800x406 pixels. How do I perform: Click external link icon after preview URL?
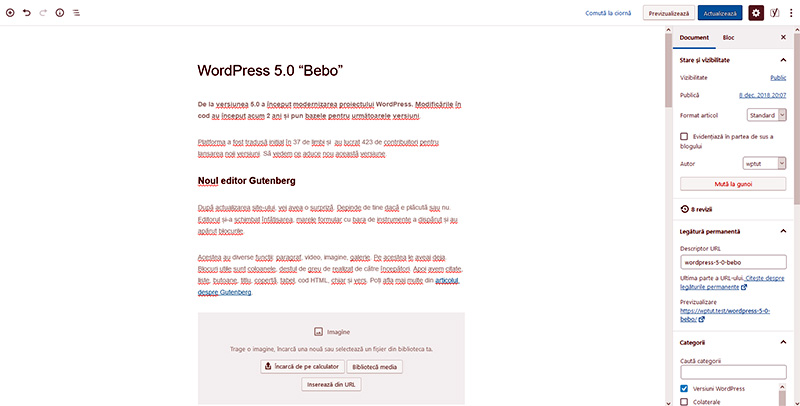pos(702,319)
